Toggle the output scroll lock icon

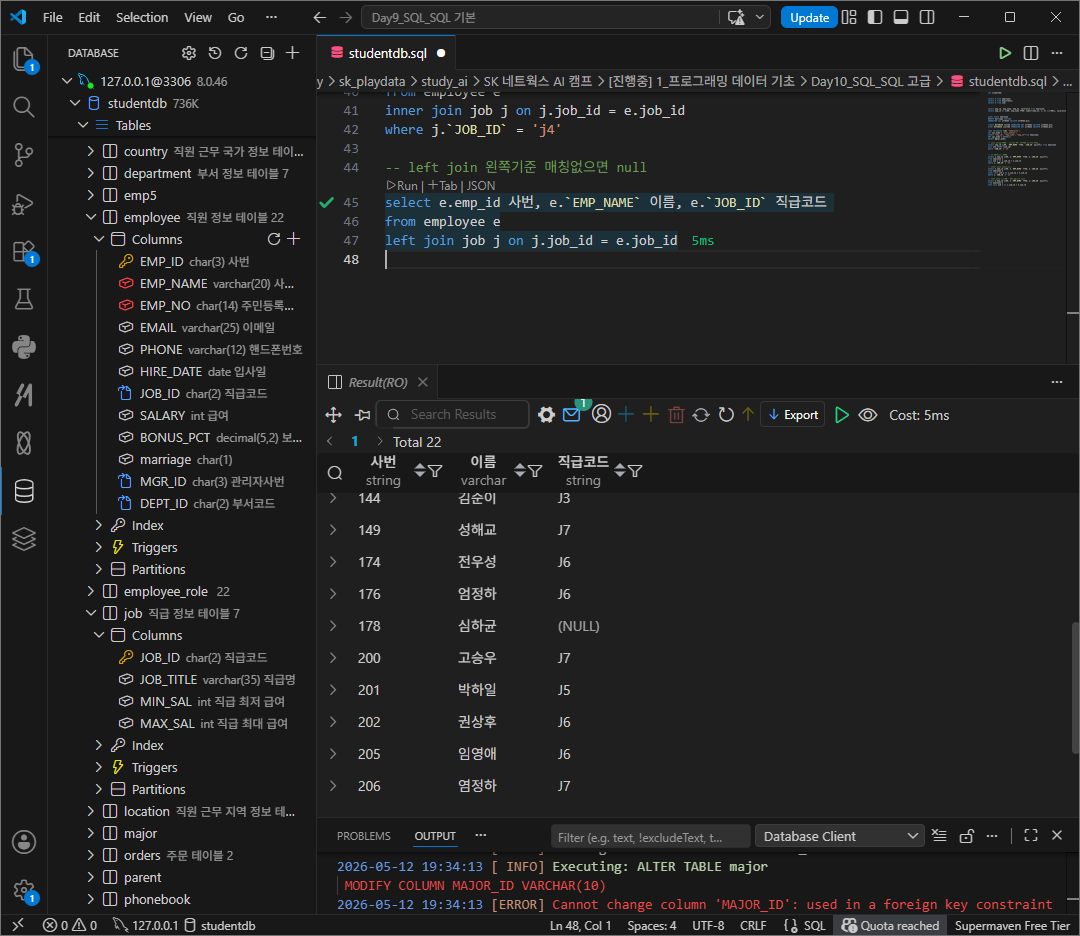point(966,835)
